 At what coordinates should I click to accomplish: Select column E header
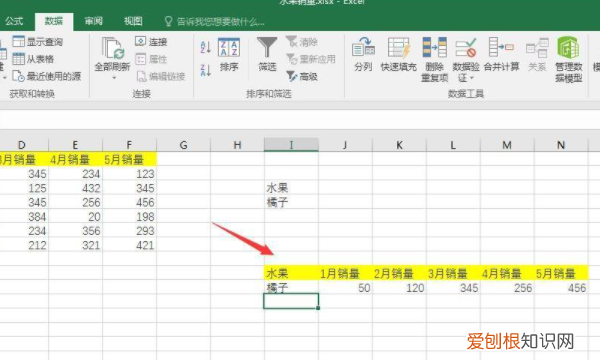click(x=75, y=145)
